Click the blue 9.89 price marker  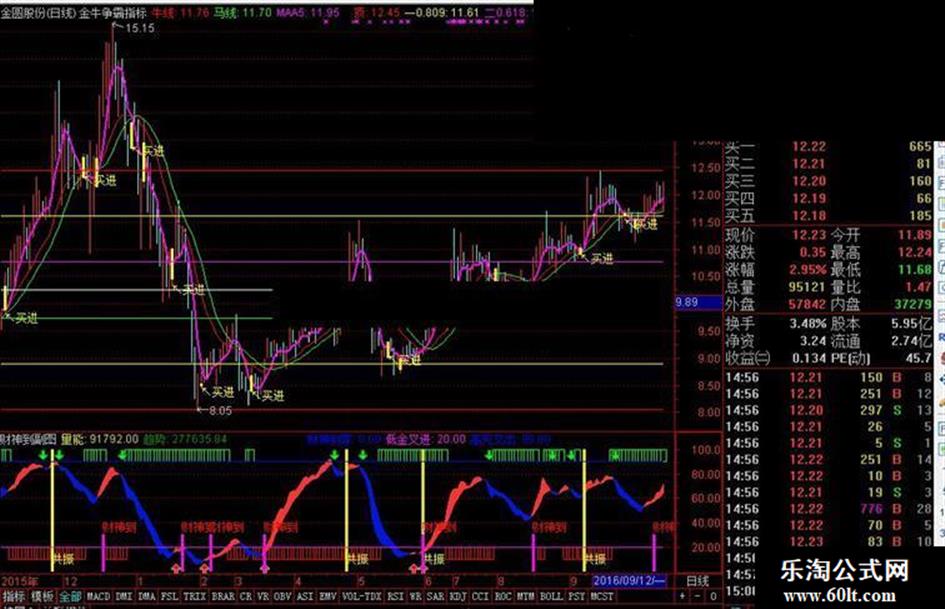tap(698, 303)
